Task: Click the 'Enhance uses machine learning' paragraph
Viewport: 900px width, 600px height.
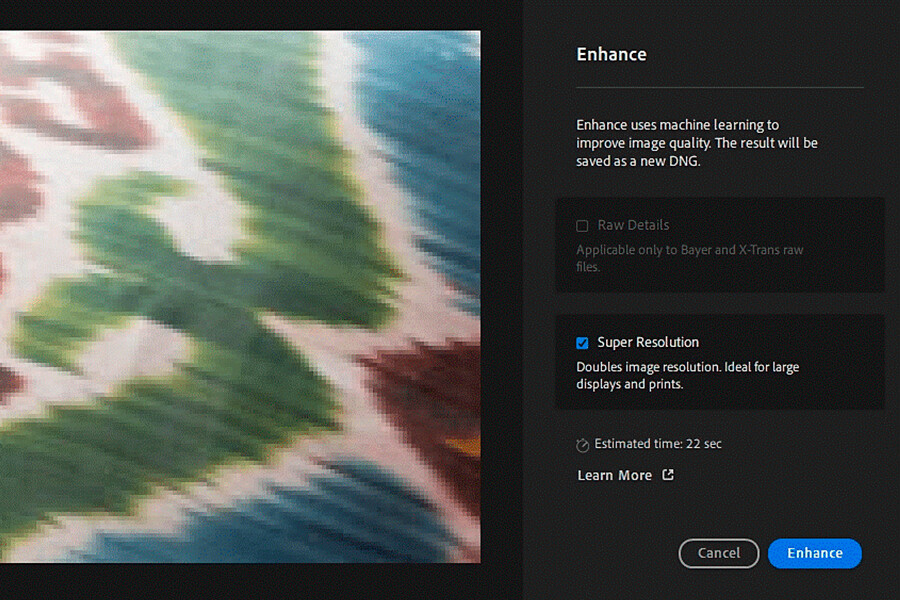Action: pyautogui.click(x=697, y=143)
